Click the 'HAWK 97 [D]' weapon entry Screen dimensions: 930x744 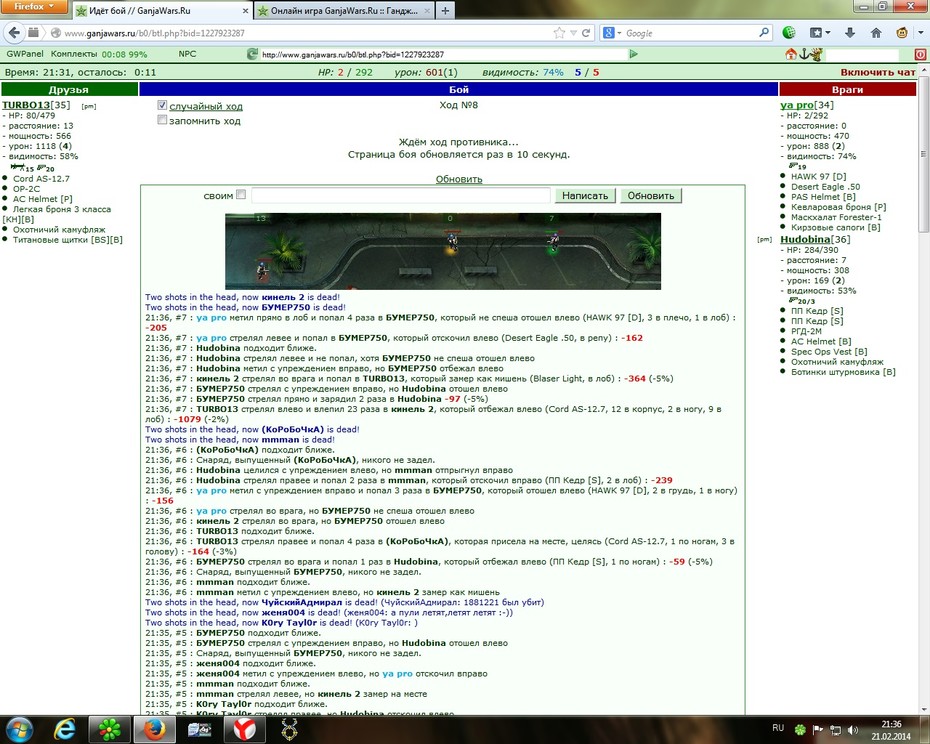[x=818, y=176]
